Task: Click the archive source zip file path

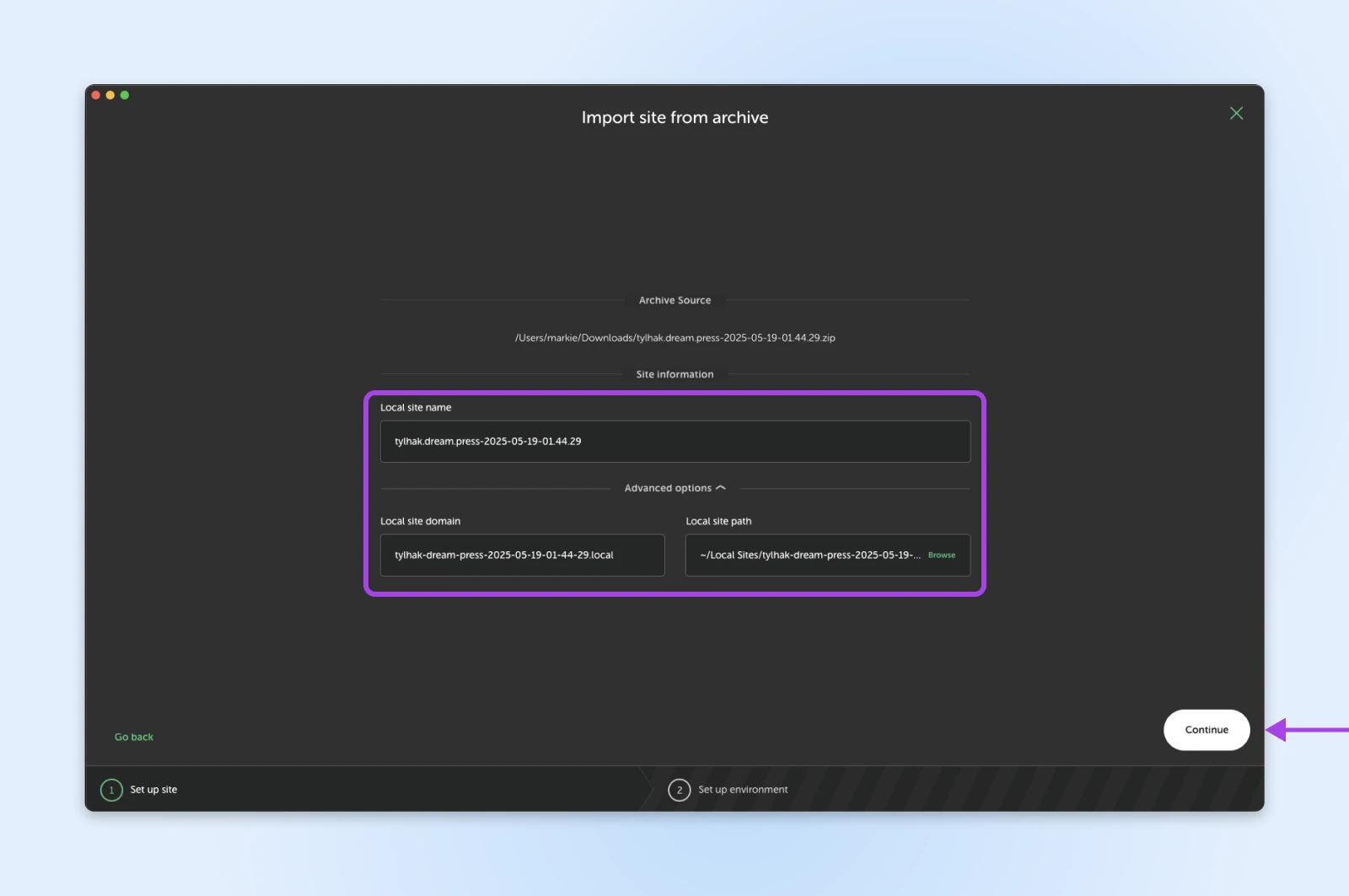Action: pos(674,338)
